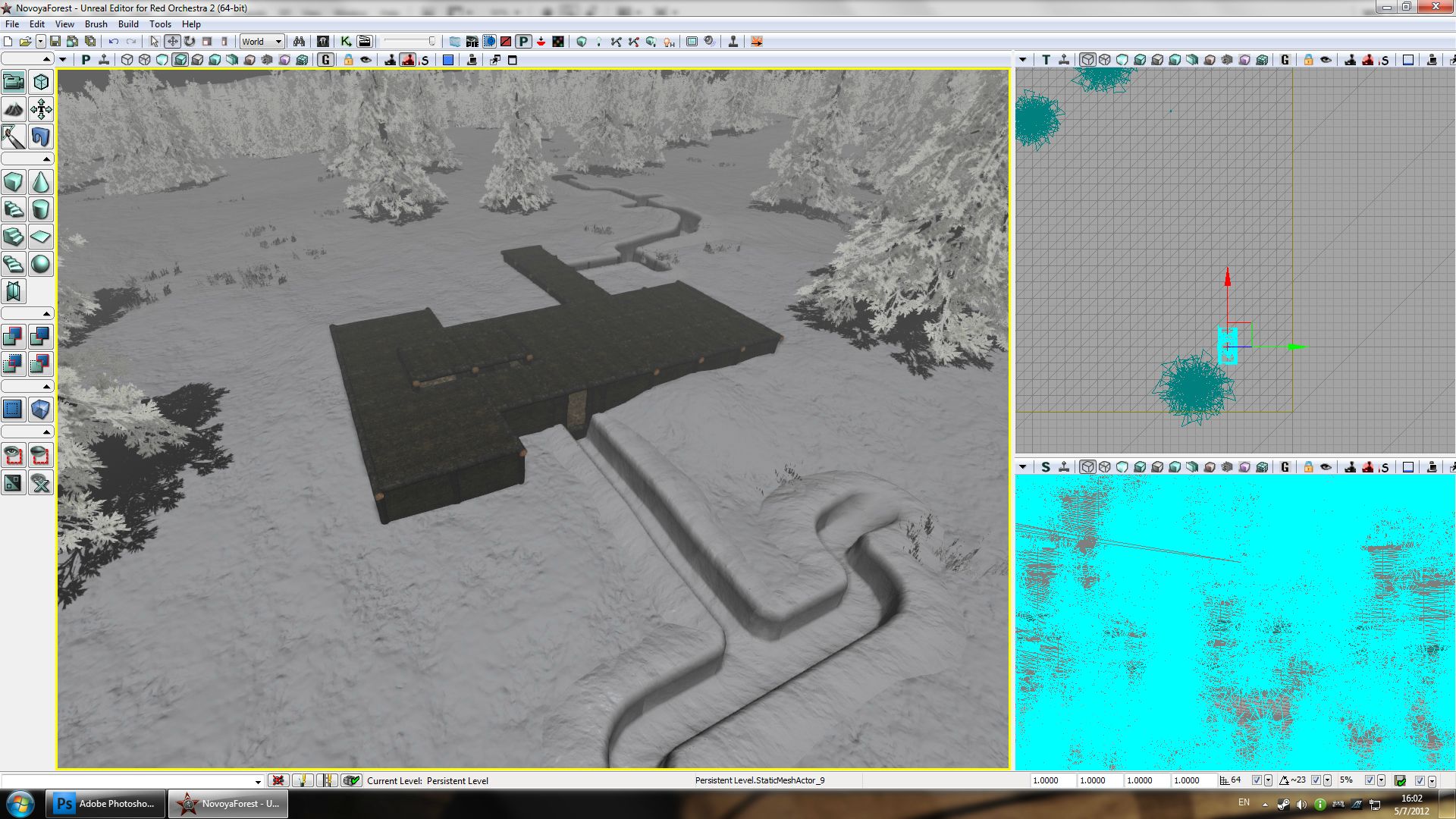Show all hidden actors
This screenshot has width=1456, height=819.
(x=41, y=482)
